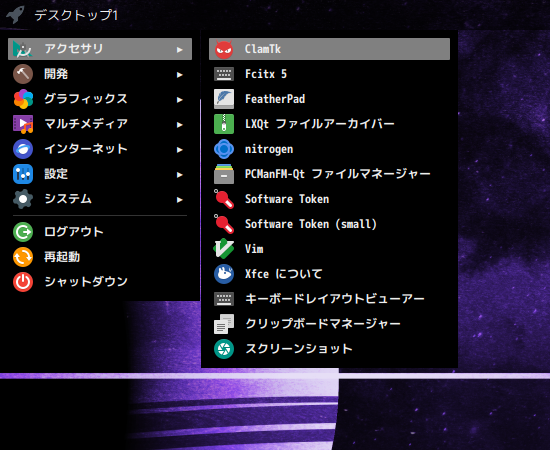
Task: Open the グラフィックス menu category
Action: 100,99
